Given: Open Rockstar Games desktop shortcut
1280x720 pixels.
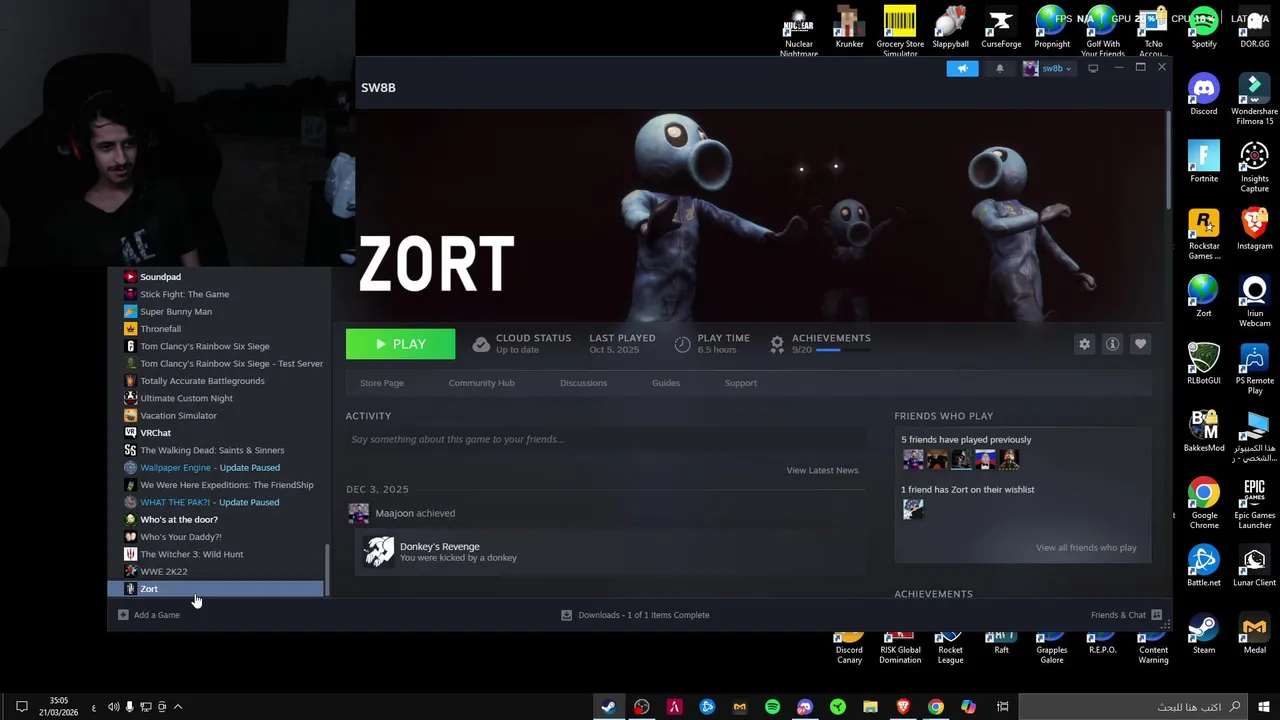Looking at the screenshot, I should click(1204, 234).
